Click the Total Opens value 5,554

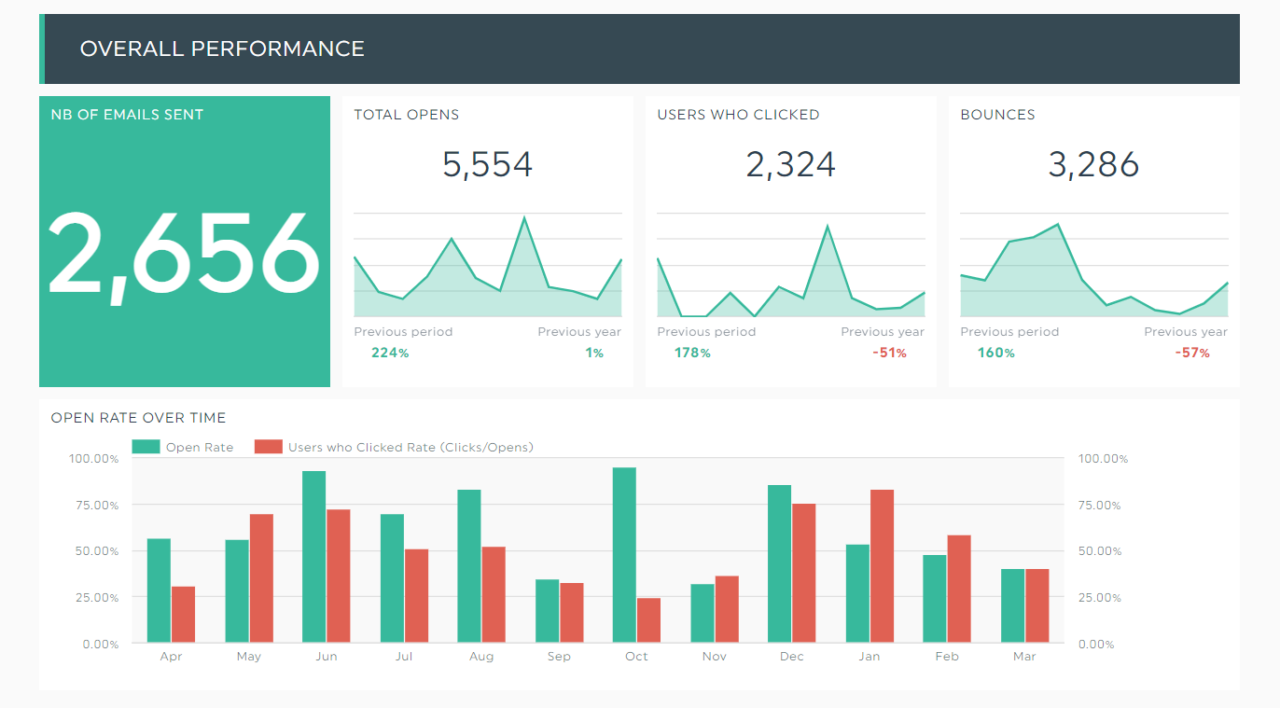click(x=487, y=165)
